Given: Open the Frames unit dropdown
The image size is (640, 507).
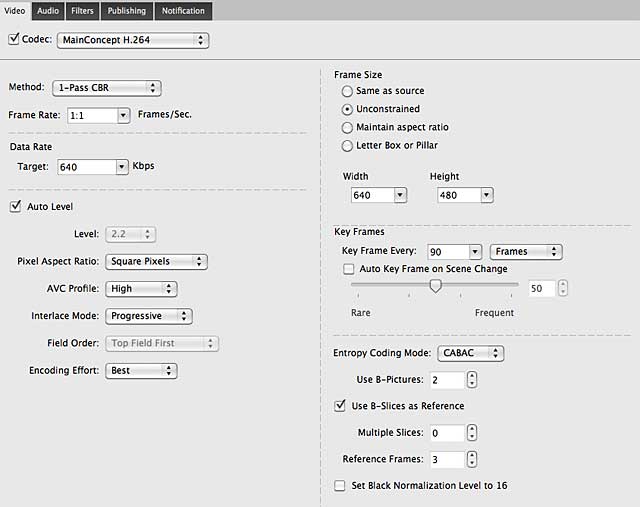Looking at the screenshot, I should pos(526,252).
